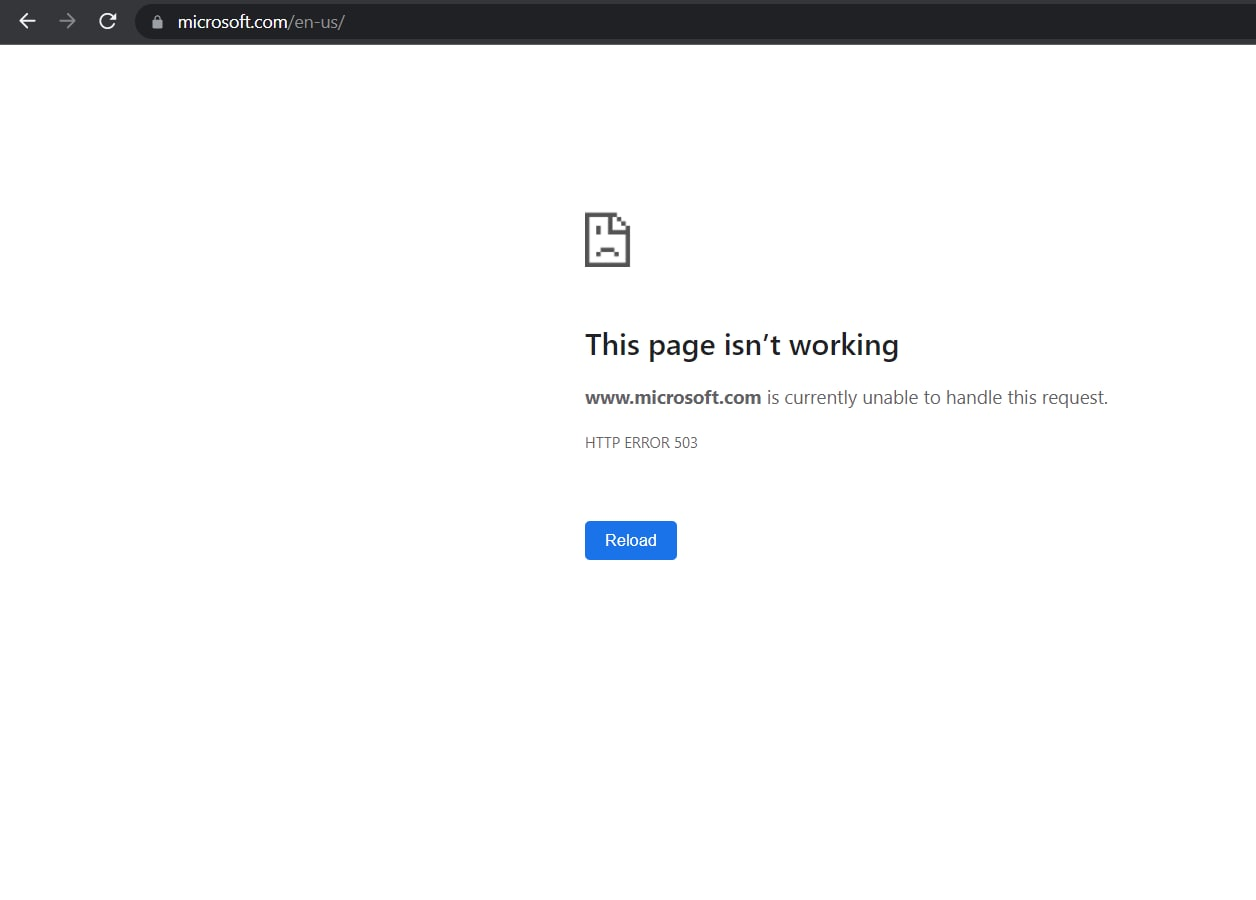The image size is (1256, 900).
Task: Click the word "working" in the heading
Action: [x=843, y=345]
